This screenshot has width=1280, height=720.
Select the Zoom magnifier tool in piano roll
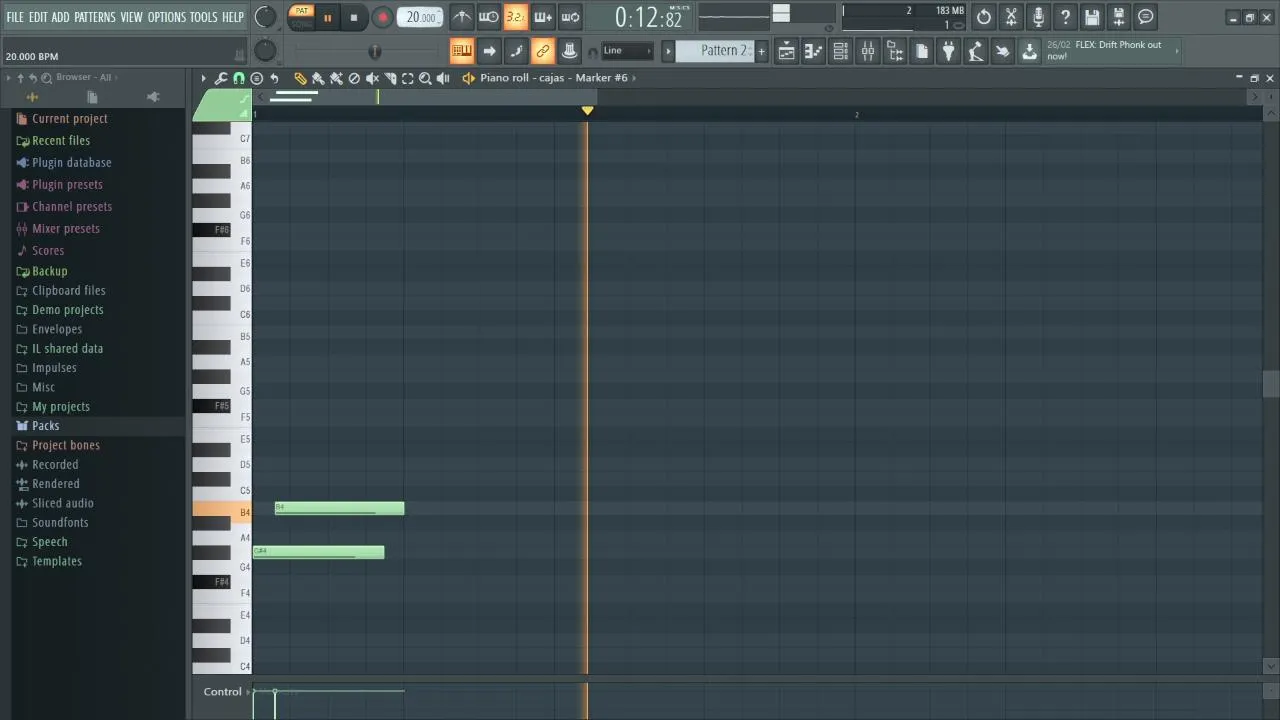[x=425, y=78]
